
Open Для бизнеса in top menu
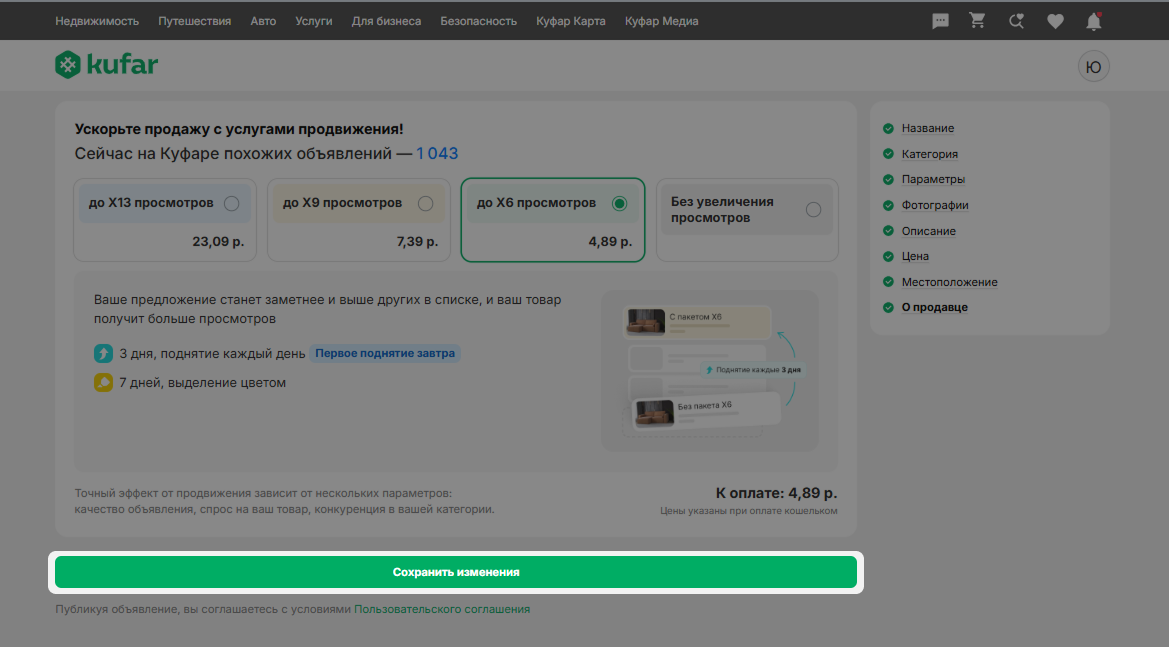tap(386, 21)
